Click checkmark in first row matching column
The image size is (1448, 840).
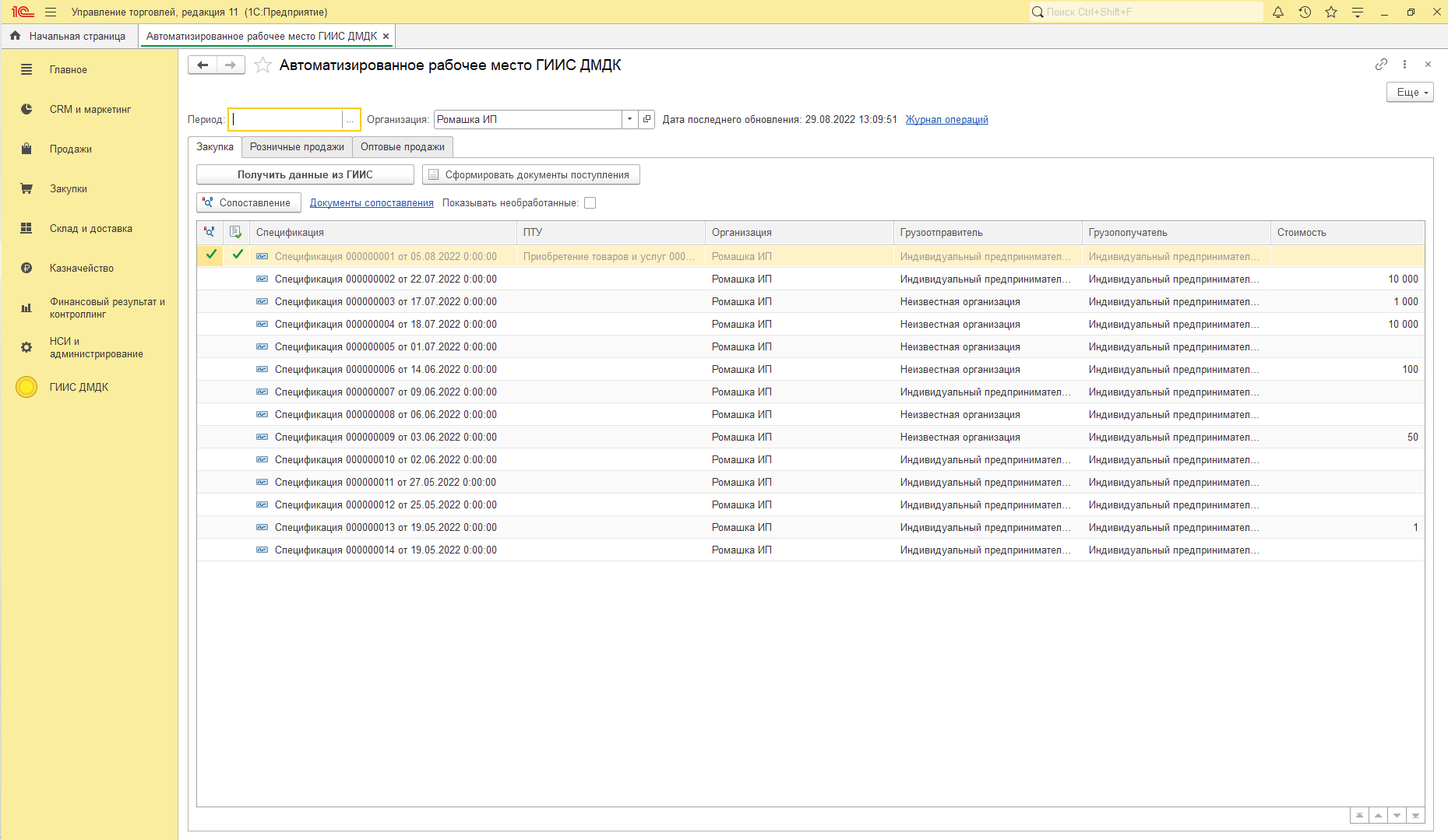210,255
